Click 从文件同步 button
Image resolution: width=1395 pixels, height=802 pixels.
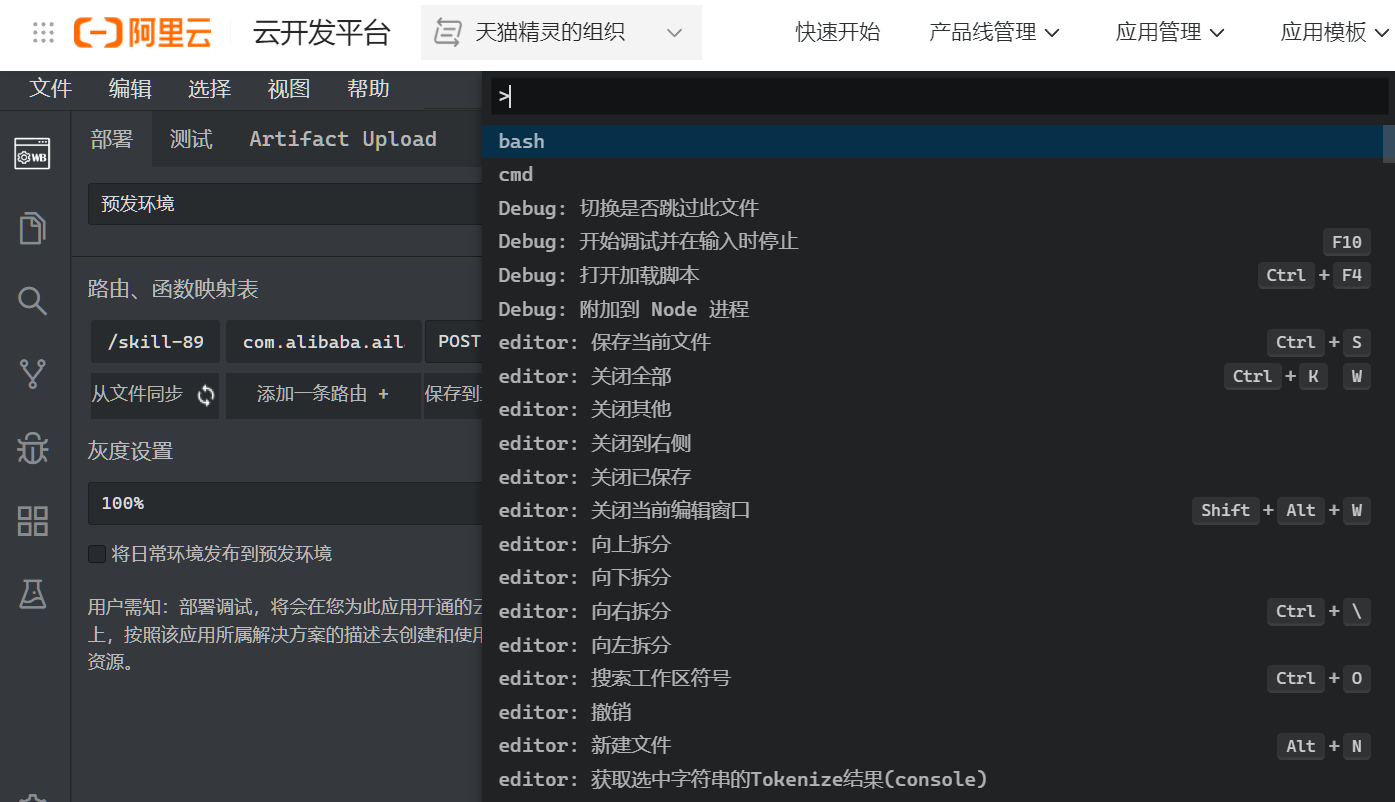click(155, 395)
